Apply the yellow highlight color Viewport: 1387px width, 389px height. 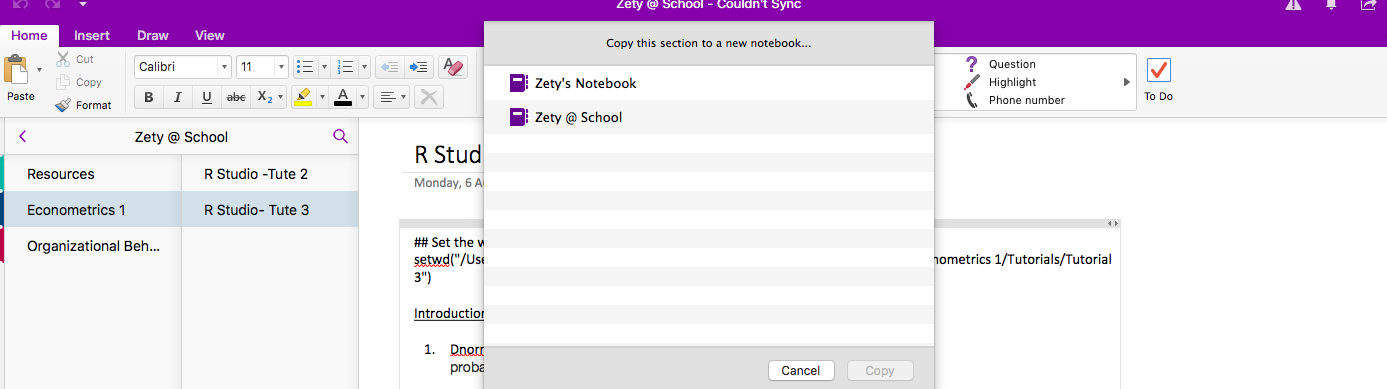click(x=303, y=97)
